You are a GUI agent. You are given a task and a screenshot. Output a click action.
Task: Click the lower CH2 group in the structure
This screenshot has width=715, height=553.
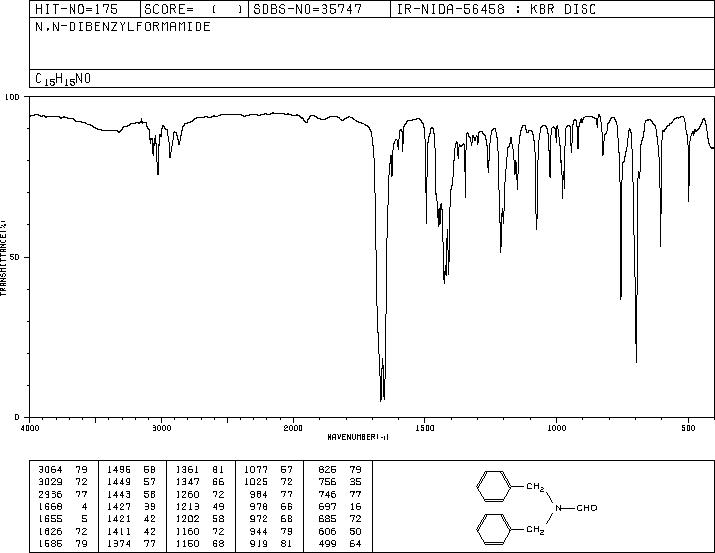point(535,530)
